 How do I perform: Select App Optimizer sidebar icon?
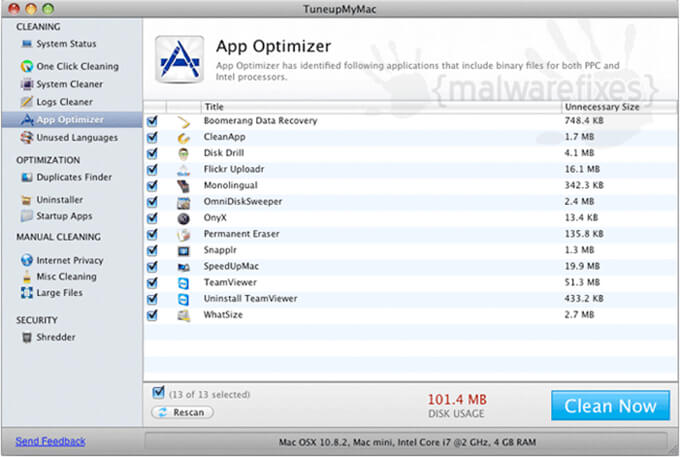click(27, 120)
